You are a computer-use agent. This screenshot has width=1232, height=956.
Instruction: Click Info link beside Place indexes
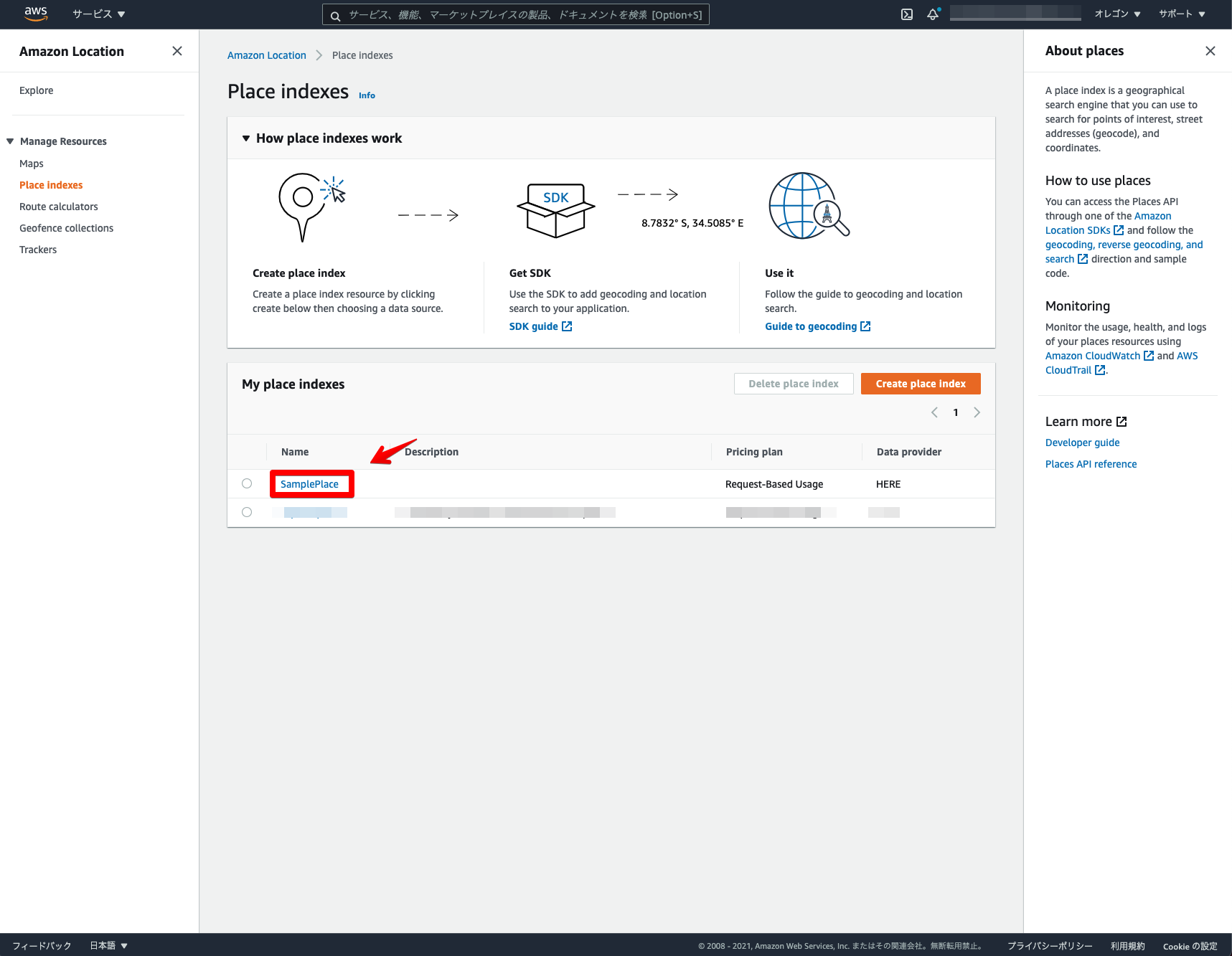click(x=367, y=95)
